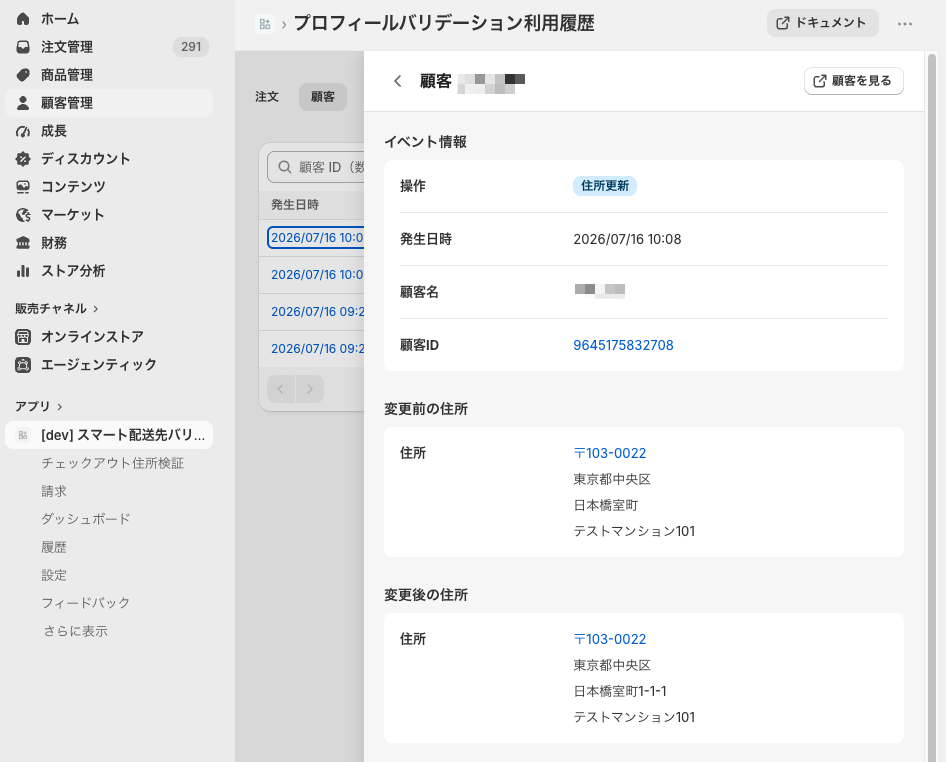Image resolution: width=946 pixels, height=762 pixels.
Task: Click the person icon next to 顧客管理
Action: (23, 103)
